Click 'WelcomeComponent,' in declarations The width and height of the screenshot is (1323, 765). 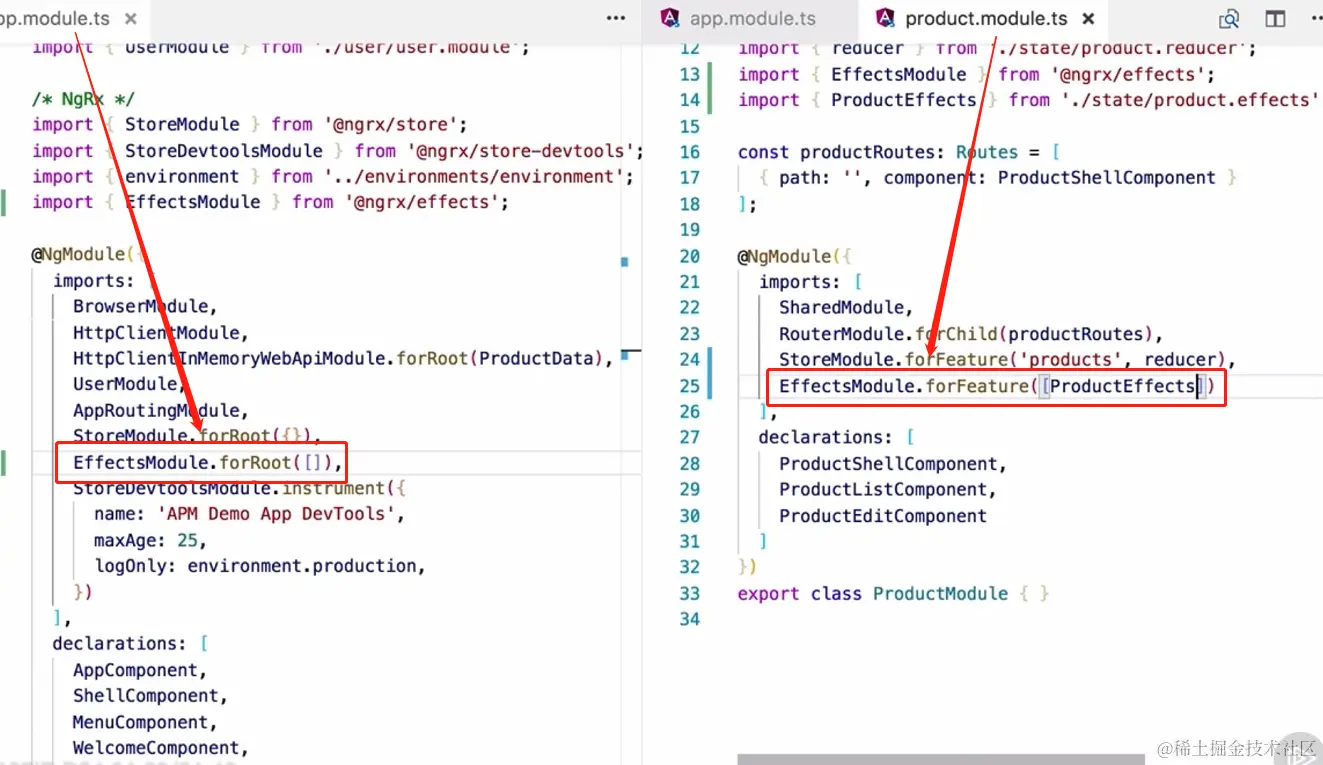pos(161,749)
